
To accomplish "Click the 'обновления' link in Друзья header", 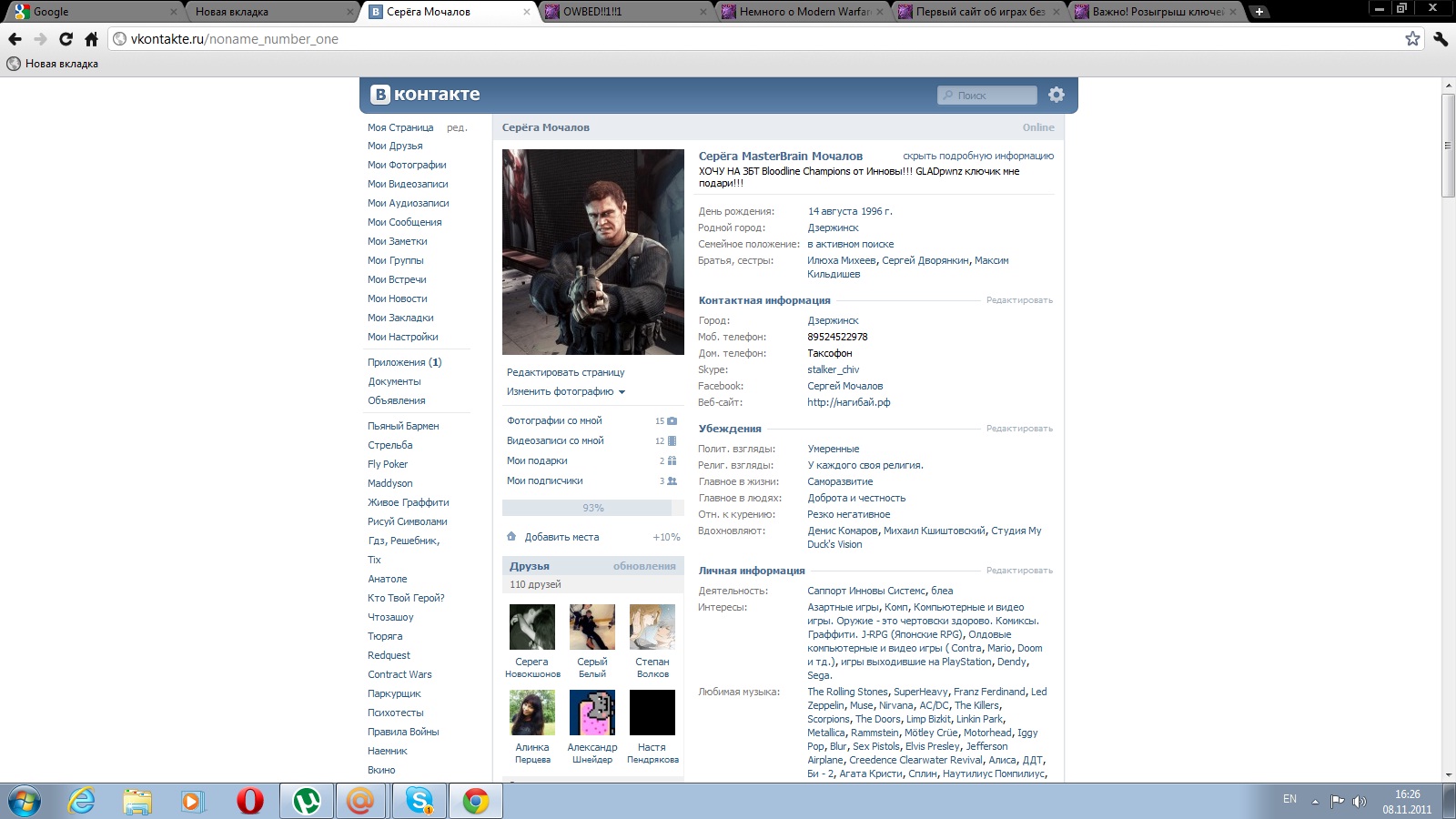I will tap(644, 567).
